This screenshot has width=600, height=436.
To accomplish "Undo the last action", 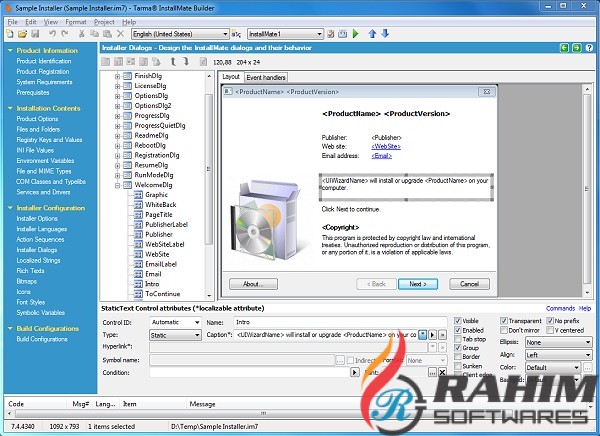I will tap(52, 34).
